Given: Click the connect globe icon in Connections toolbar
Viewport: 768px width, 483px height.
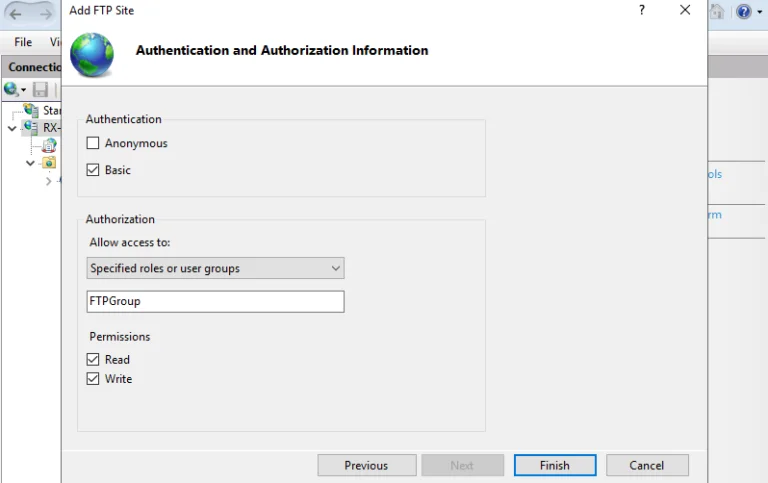Looking at the screenshot, I should point(11,89).
